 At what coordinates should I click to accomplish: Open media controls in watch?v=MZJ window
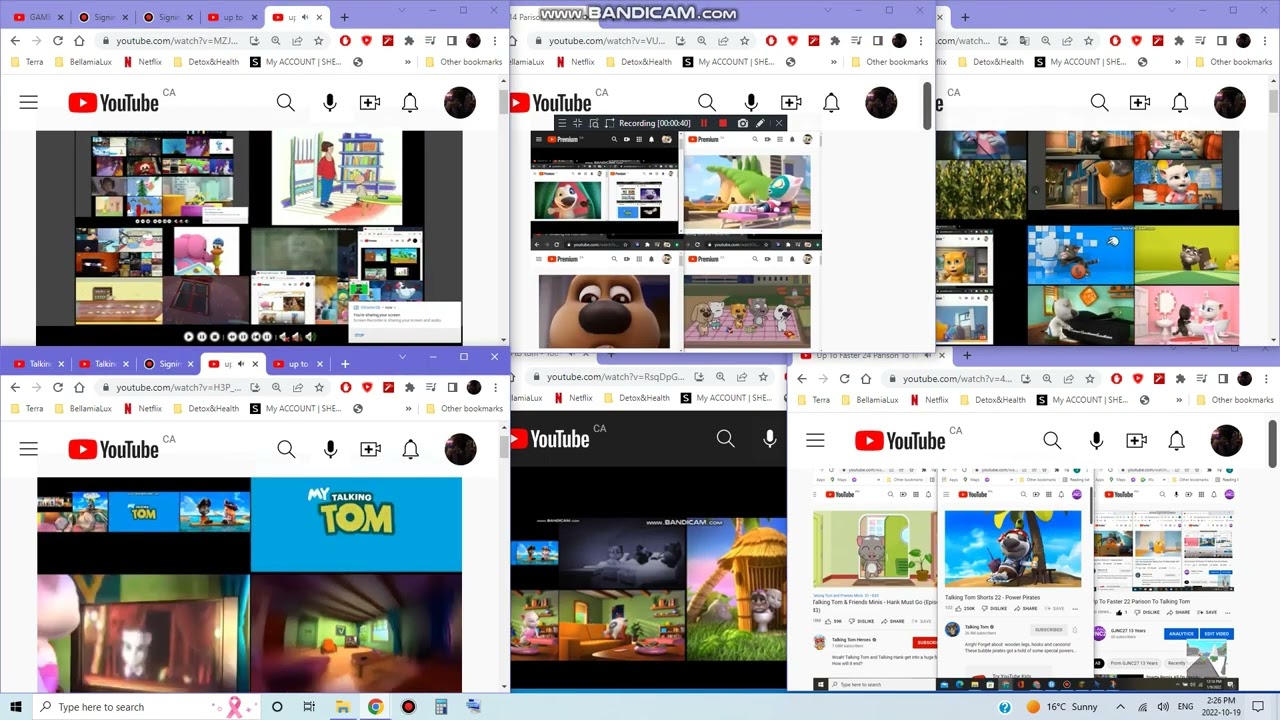pos(431,41)
